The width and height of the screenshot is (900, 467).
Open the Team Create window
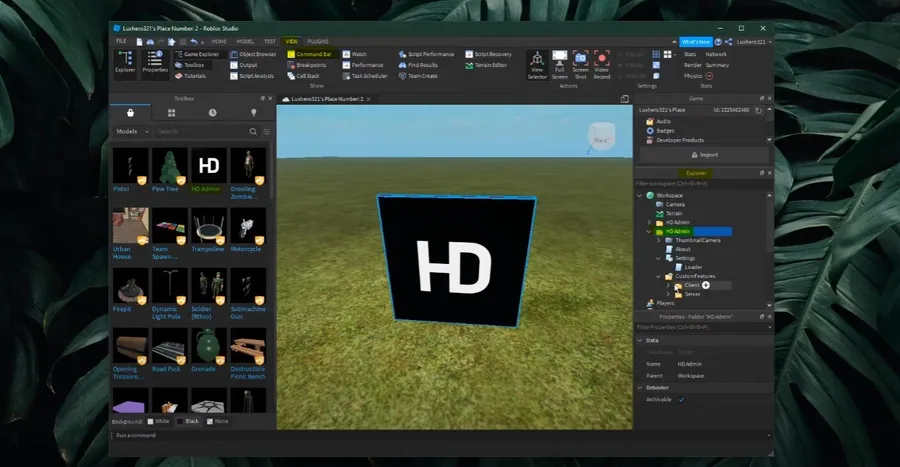point(418,76)
